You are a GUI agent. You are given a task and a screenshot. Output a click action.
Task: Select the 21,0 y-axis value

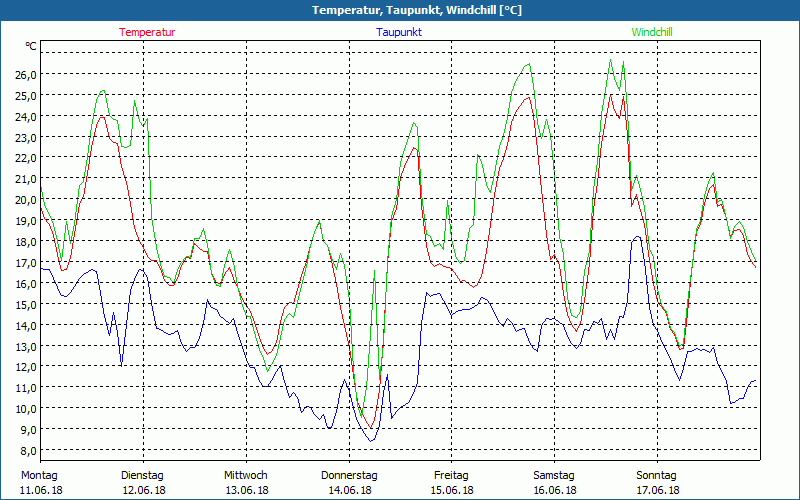point(26,179)
